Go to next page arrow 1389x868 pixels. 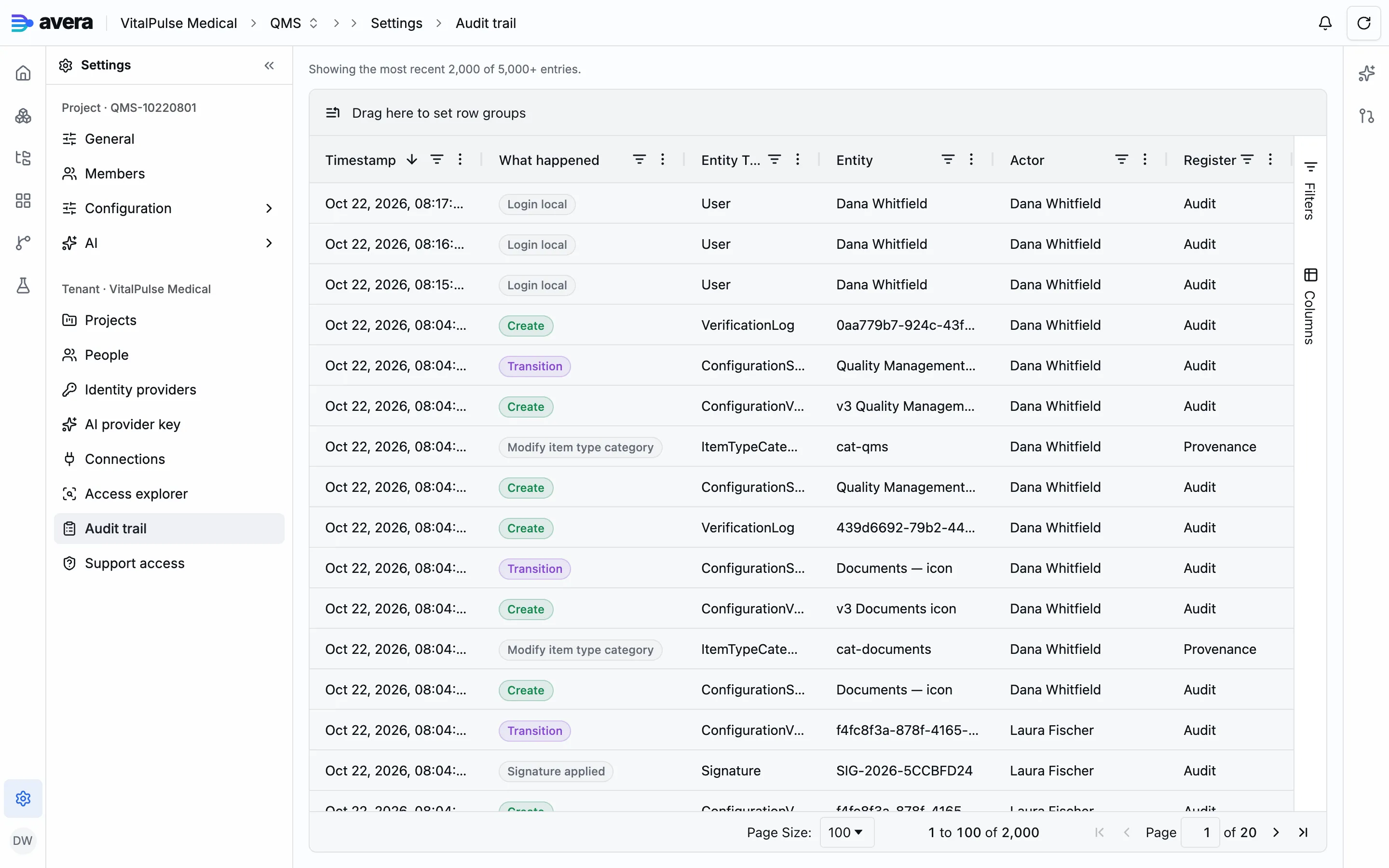pos(1275,832)
